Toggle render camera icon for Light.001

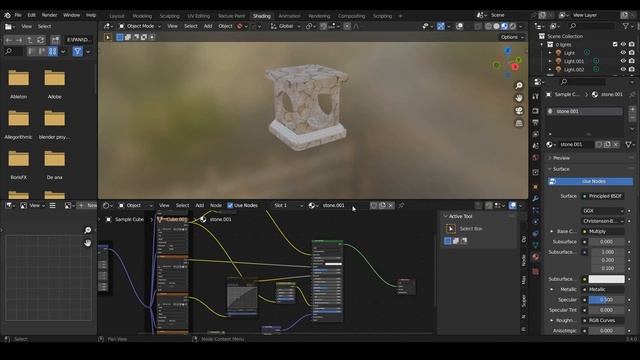pos(632,61)
